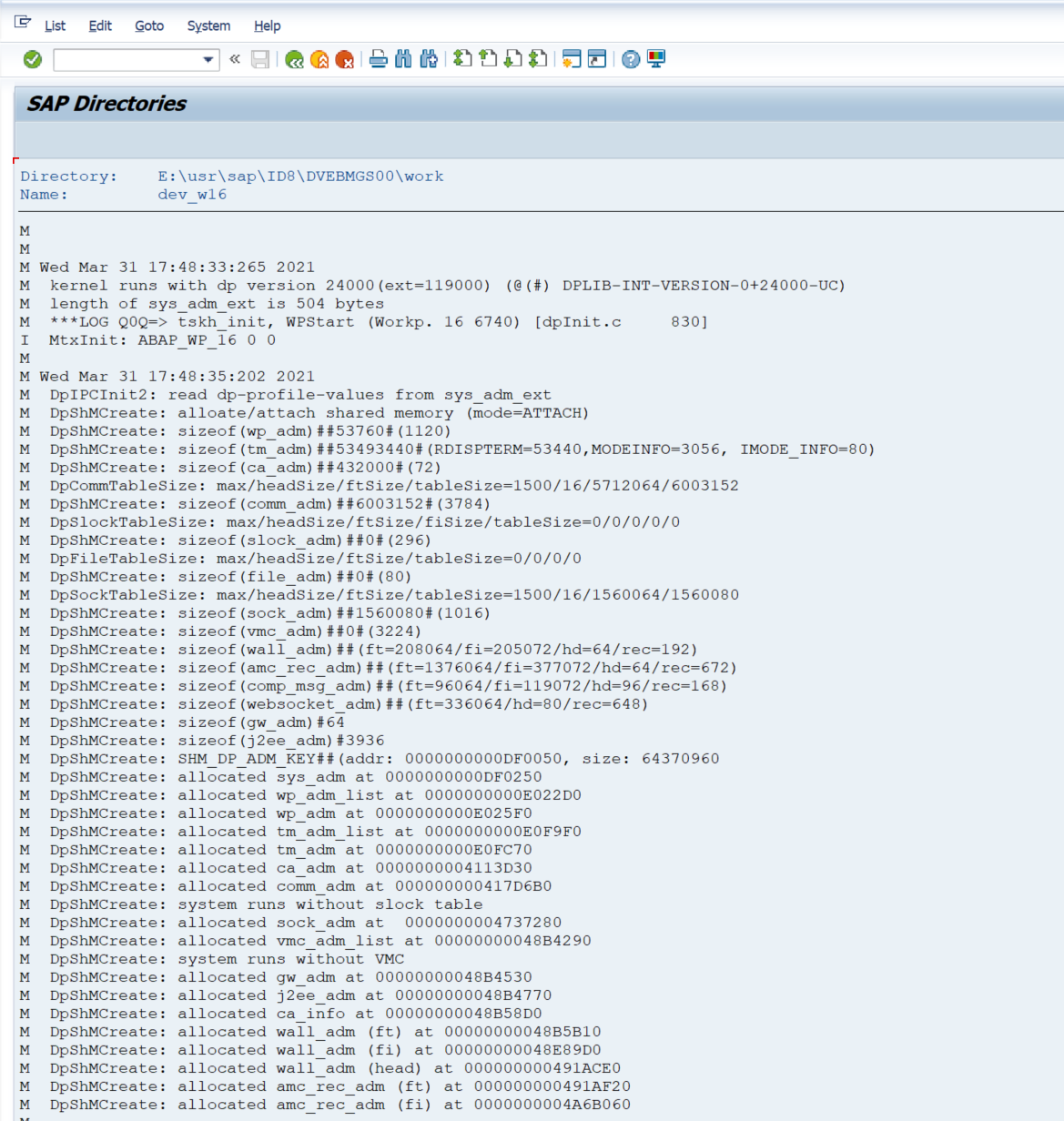Click the green Back arrow icon
The height and width of the screenshot is (1121, 1064).
pos(294,60)
